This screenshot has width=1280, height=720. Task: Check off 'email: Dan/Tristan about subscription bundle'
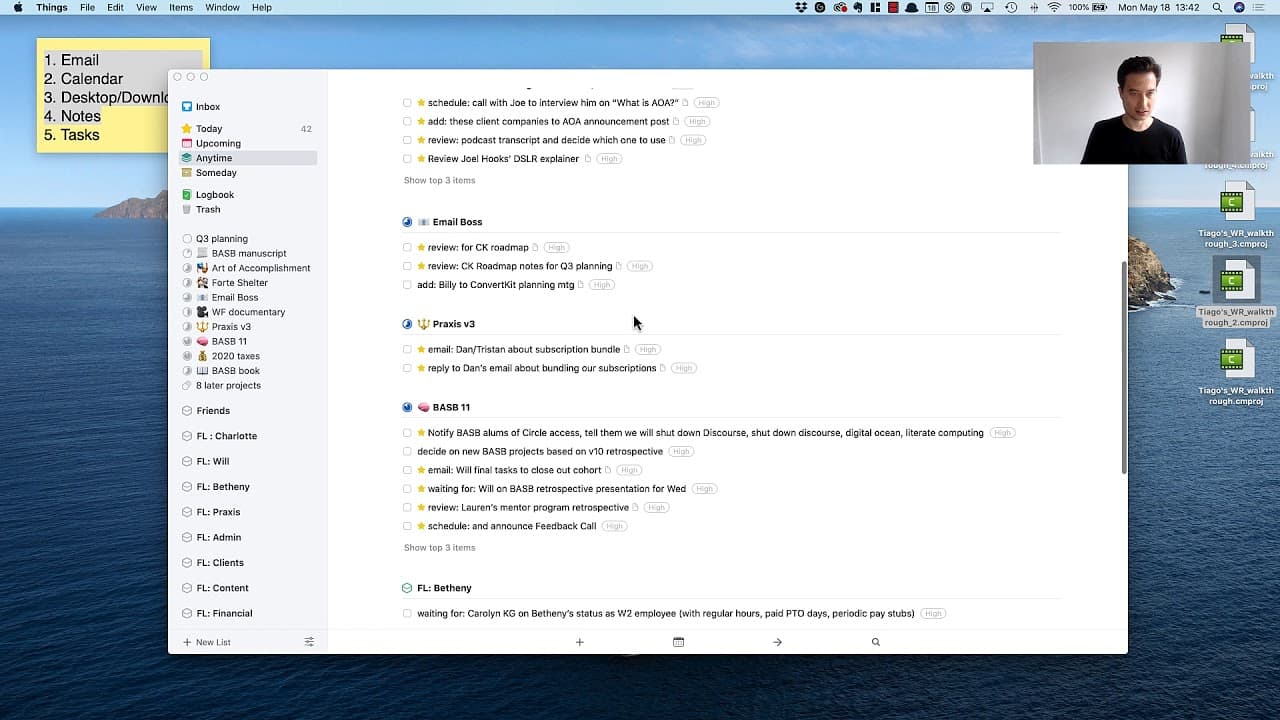407,350
